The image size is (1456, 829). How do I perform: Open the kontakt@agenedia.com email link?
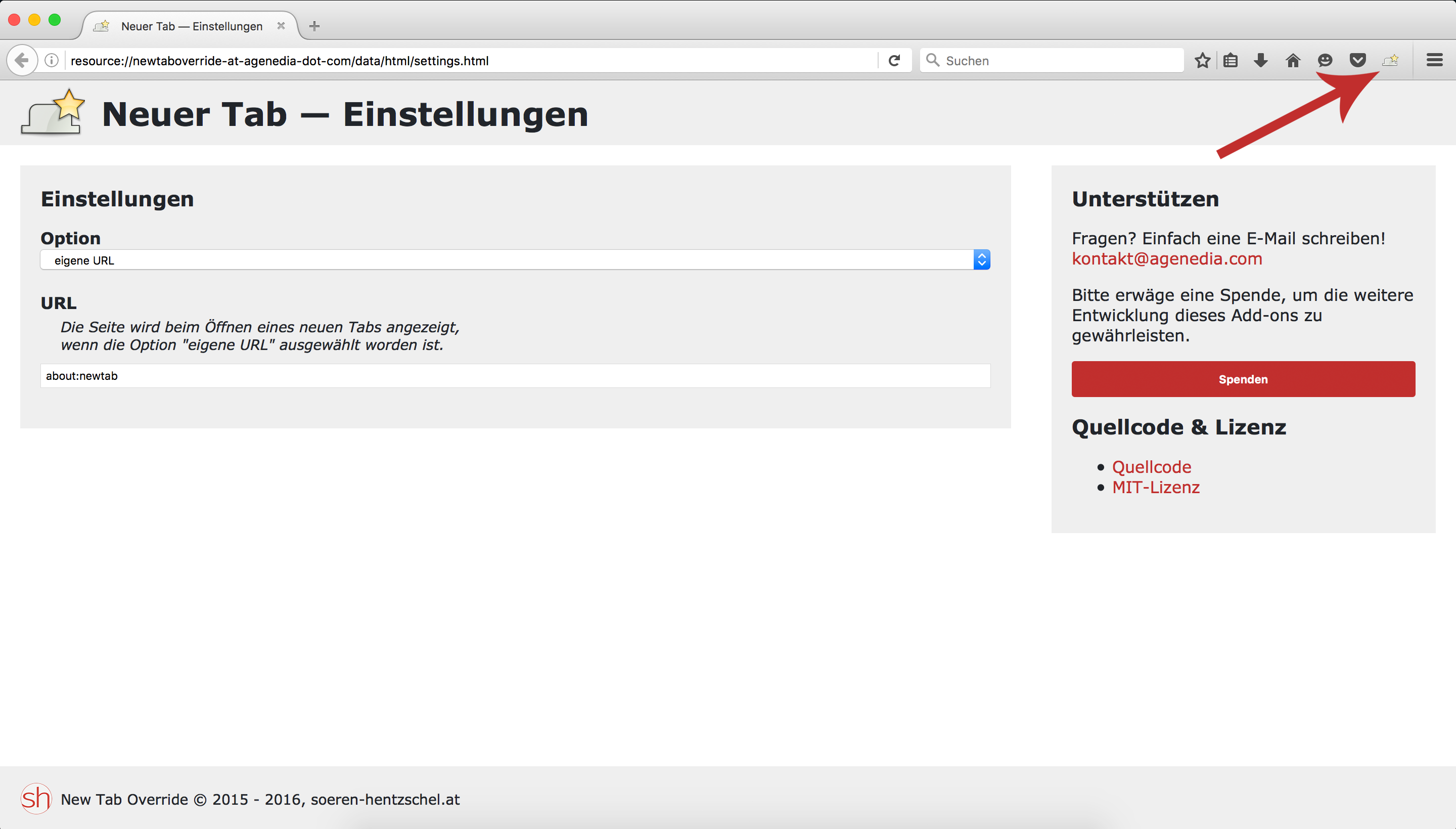(1166, 259)
